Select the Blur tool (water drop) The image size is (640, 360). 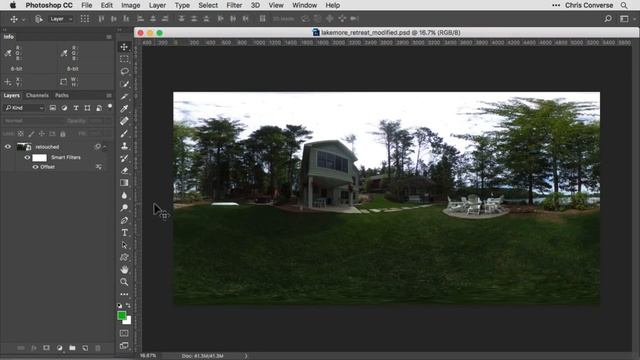coord(124,196)
